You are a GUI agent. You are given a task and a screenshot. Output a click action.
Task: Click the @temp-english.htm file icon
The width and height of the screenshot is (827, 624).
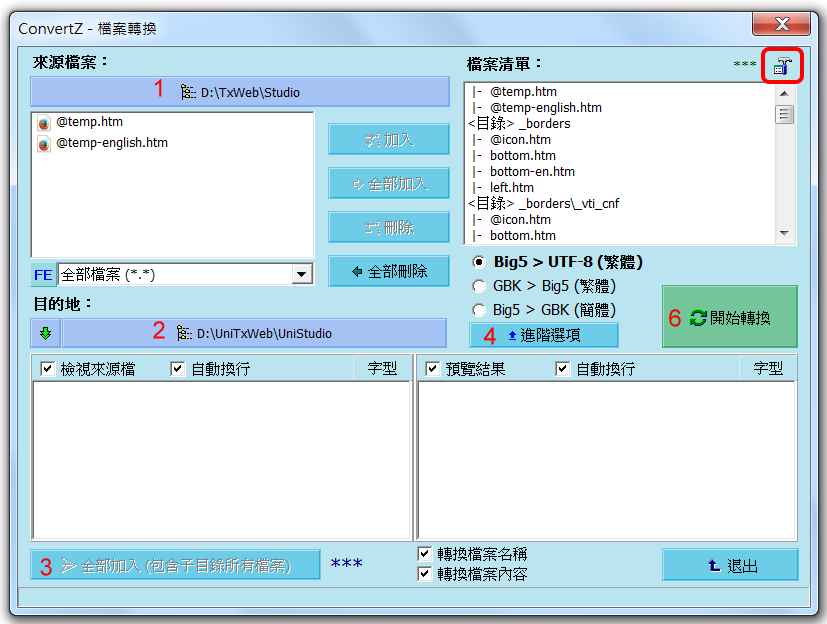pyautogui.click(x=44, y=143)
